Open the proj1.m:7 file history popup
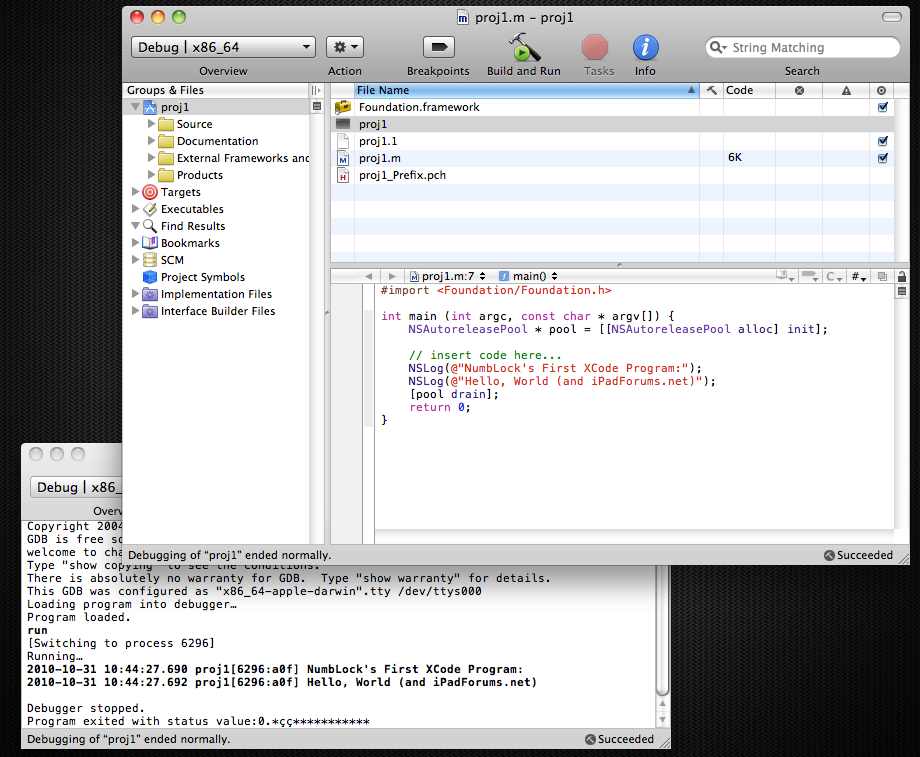This screenshot has height=757, width=920. (x=448, y=276)
